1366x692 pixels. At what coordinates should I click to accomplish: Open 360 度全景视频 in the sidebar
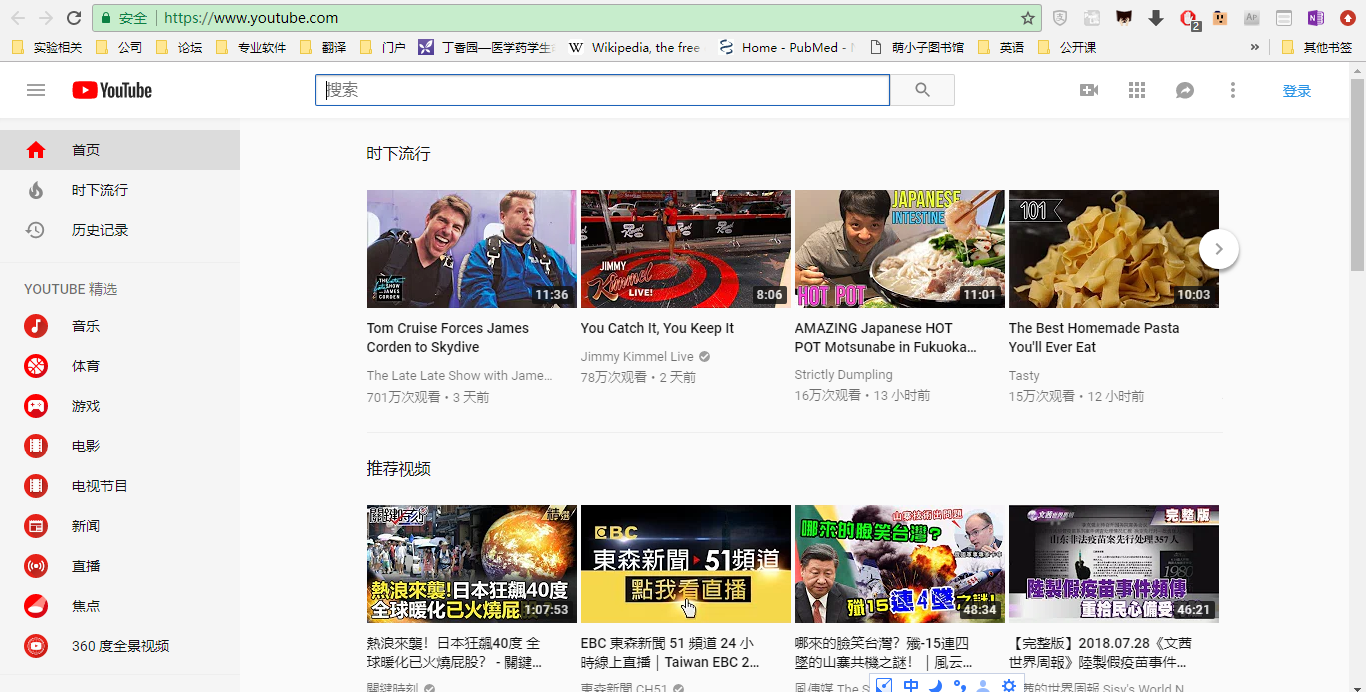click(120, 646)
